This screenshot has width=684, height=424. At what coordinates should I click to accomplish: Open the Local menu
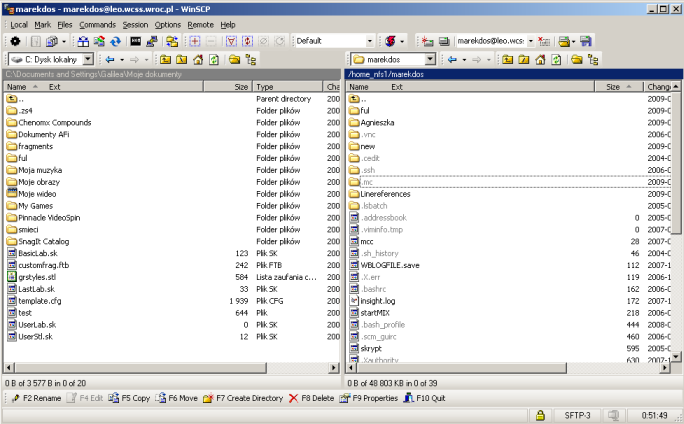19,25
